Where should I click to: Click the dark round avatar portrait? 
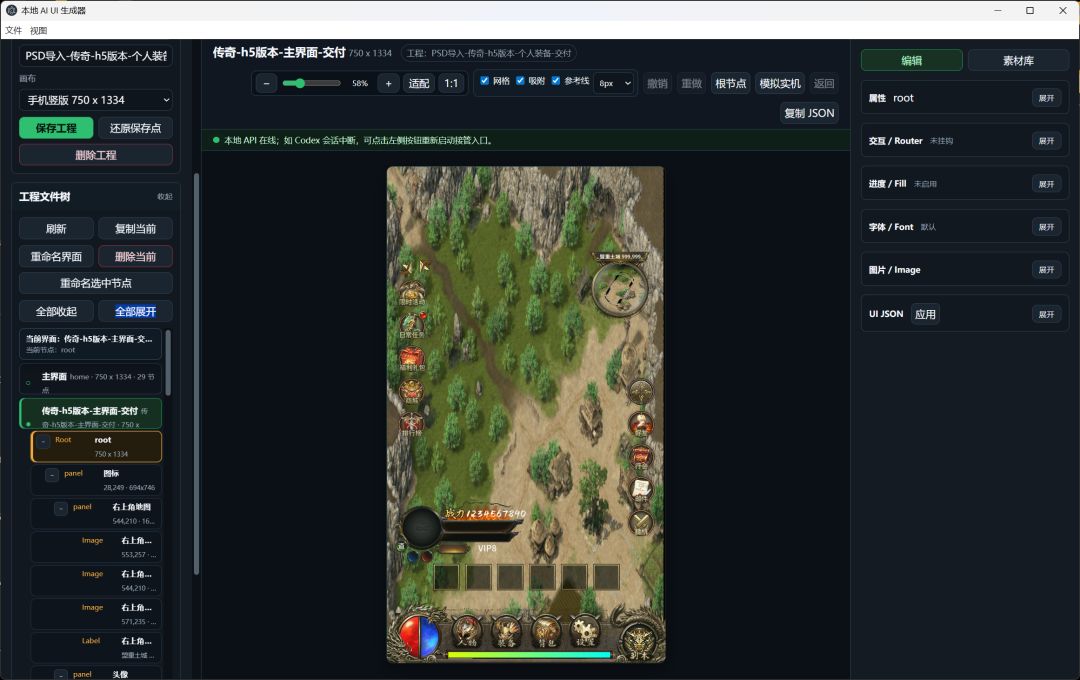point(422,528)
